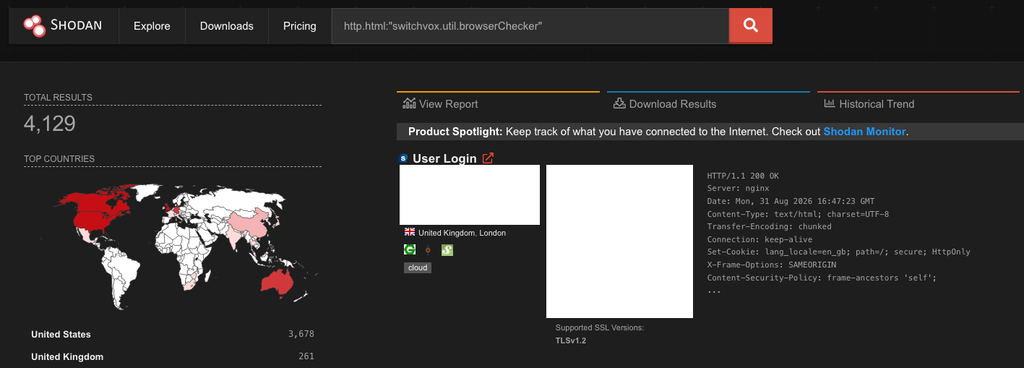Open the User Login result title
This screenshot has width=1024, height=368.
click(445, 159)
